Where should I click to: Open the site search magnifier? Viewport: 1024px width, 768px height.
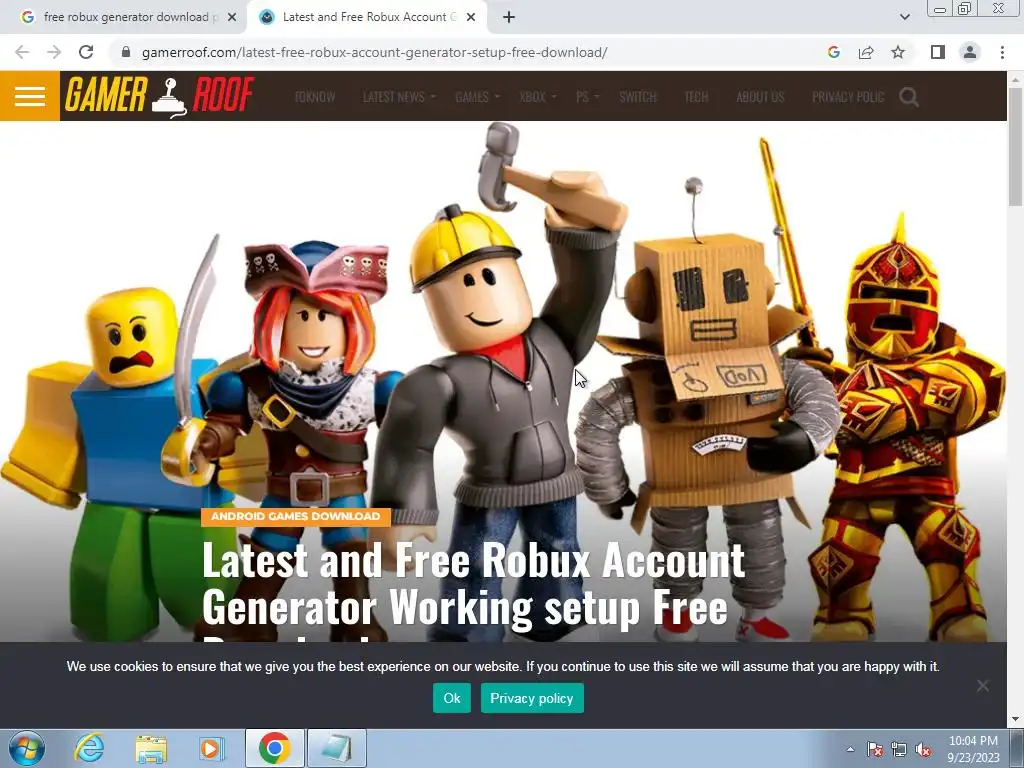click(x=908, y=97)
